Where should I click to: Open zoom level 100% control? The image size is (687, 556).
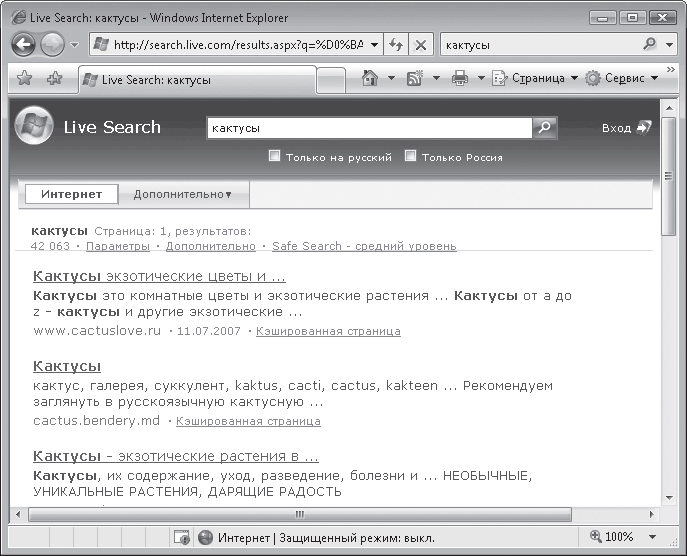[x=620, y=537]
